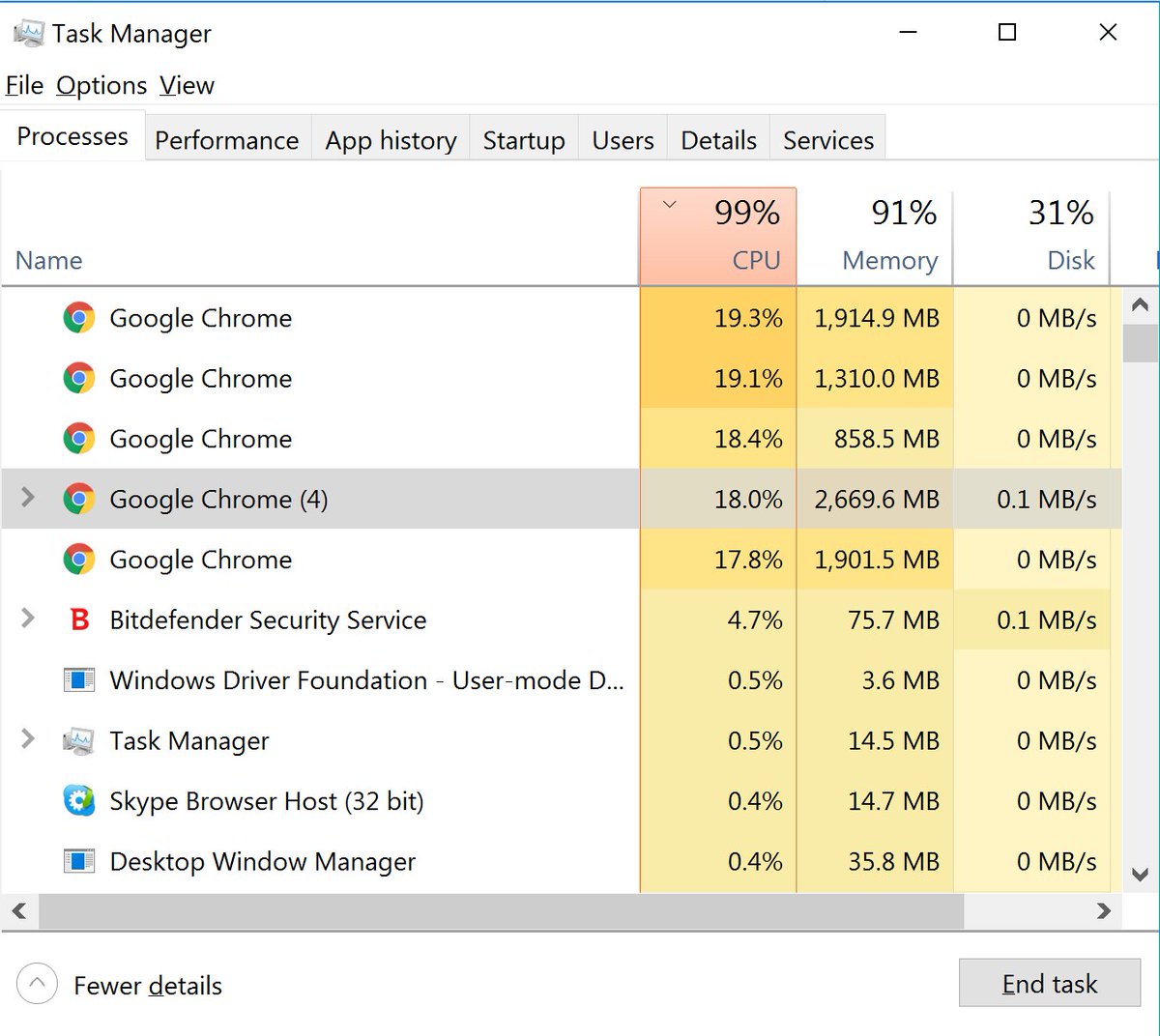Click the Task Manager process row icon
The height and width of the screenshot is (1036, 1160).
(x=79, y=741)
